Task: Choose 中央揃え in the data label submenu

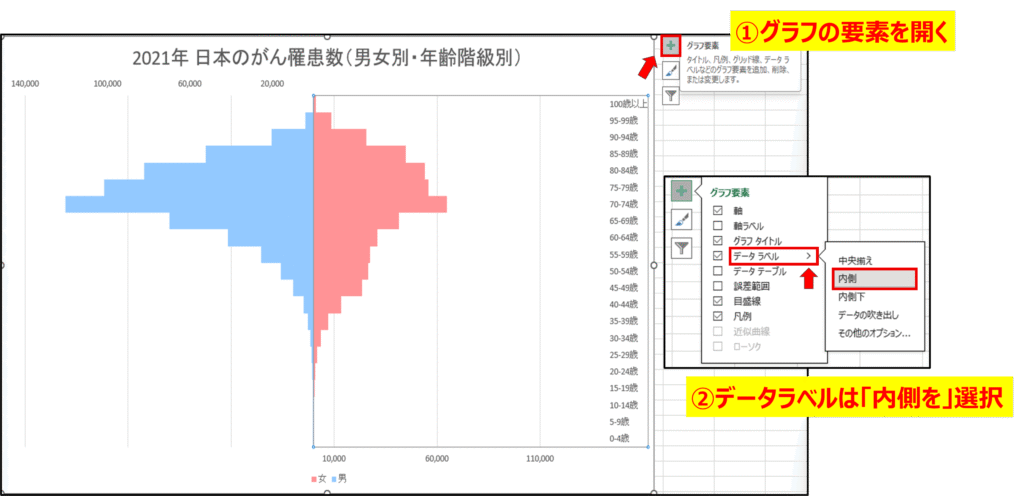Action: (x=861, y=261)
